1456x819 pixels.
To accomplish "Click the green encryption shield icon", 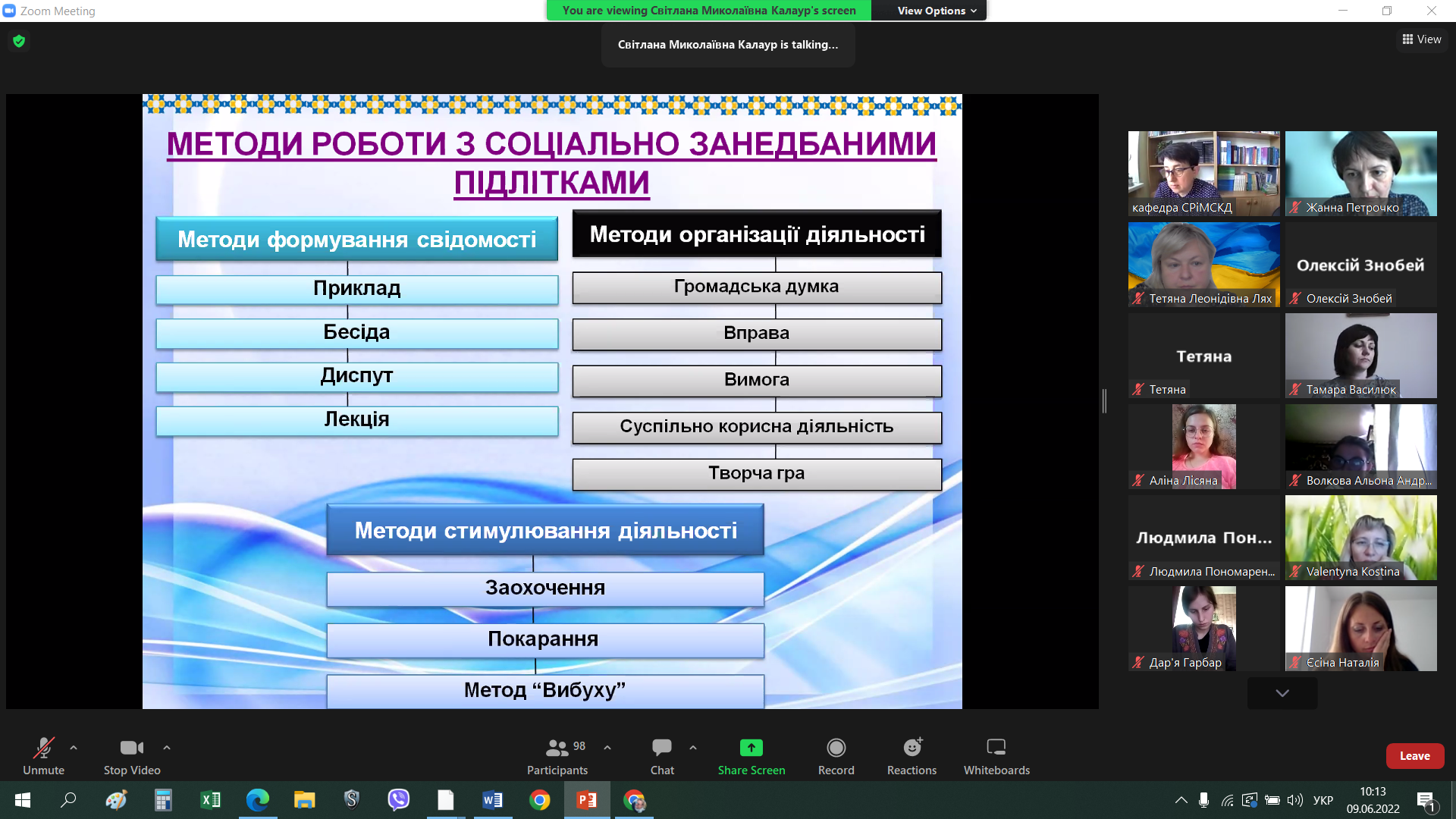I will point(19,41).
